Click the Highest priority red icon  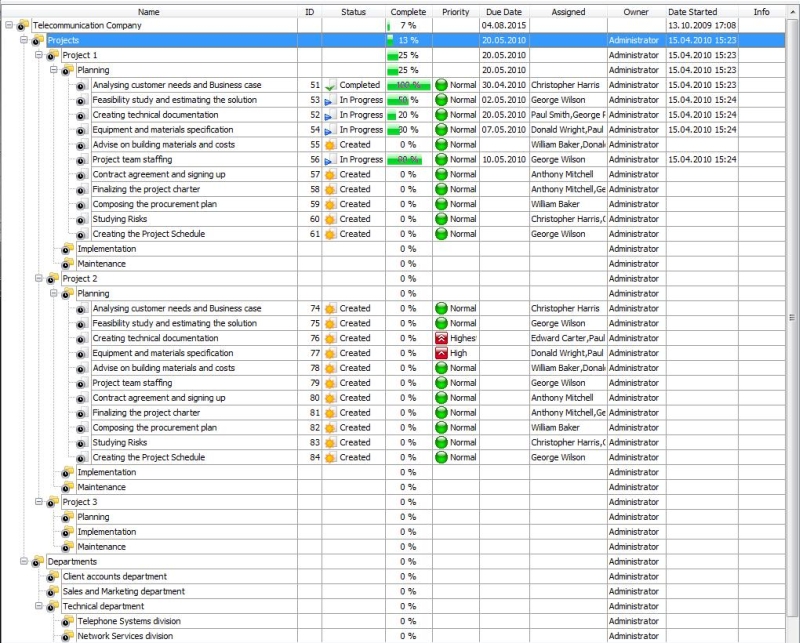pos(441,338)
